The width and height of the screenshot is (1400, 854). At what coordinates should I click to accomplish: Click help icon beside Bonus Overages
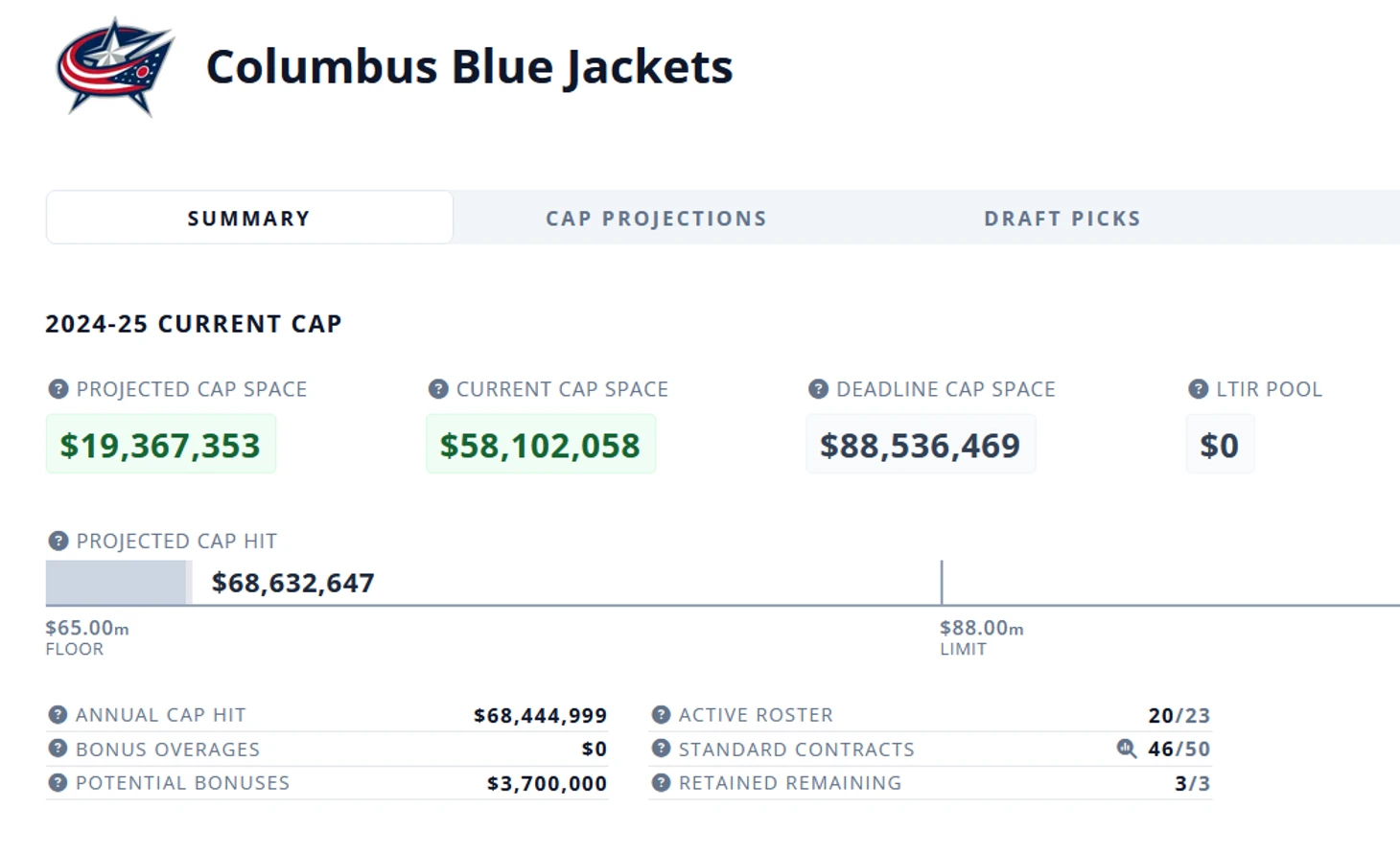pos(58,749)
